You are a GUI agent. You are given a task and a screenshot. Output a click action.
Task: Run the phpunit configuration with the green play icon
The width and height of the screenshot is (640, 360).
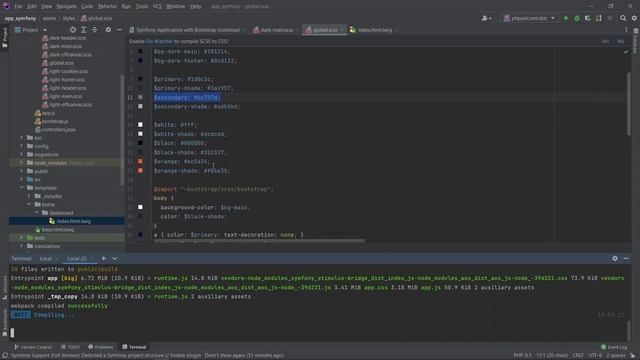coord(566,18)
